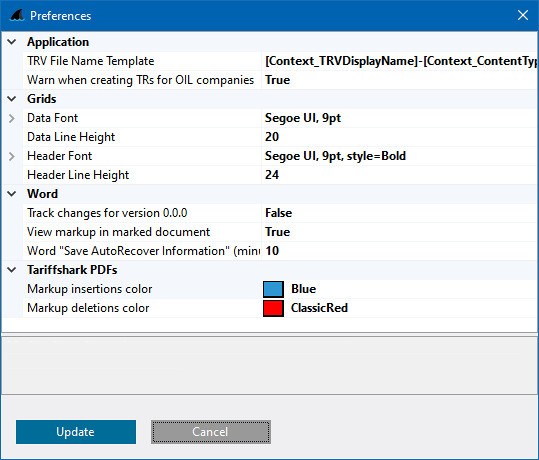This screenshot has height=460, width=539.
Task: Expand the Header Font property
Action: pos(12,156)
